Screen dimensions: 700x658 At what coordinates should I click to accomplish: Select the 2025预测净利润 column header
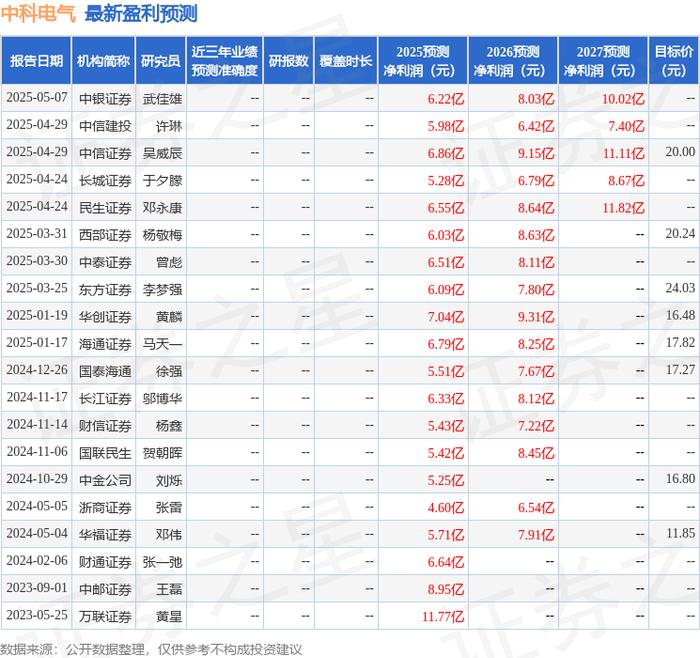(423, 61)
